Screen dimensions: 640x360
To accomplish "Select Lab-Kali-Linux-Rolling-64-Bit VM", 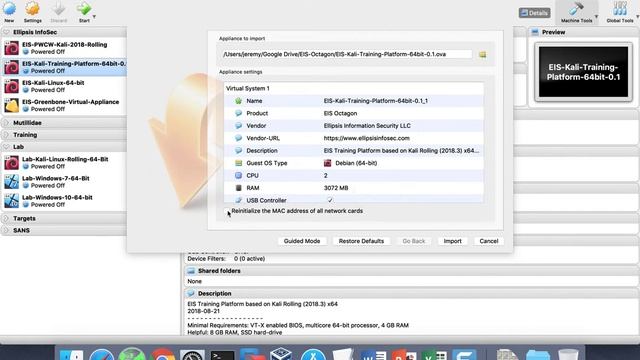I will point(64,162).
